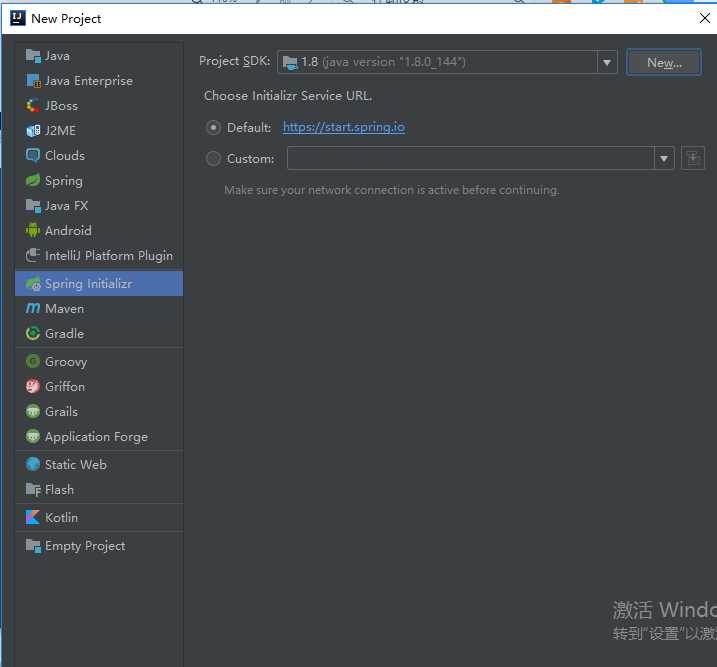
Task: Select Static Web project type
Action: 99,464
